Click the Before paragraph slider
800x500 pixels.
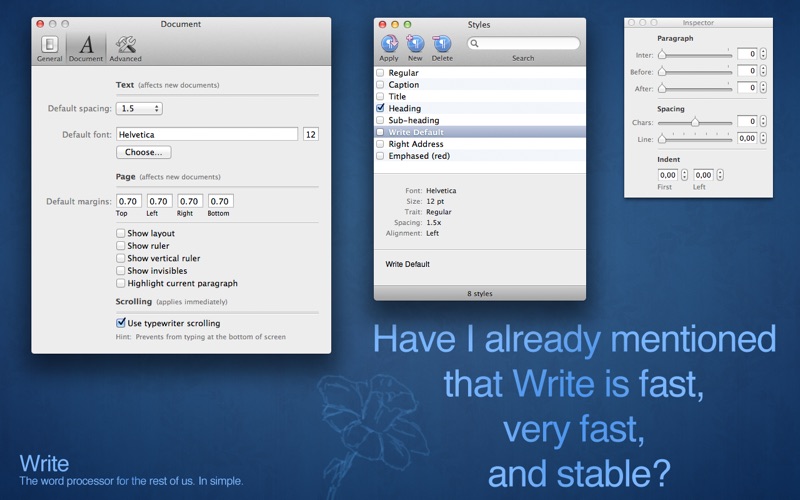695,71
